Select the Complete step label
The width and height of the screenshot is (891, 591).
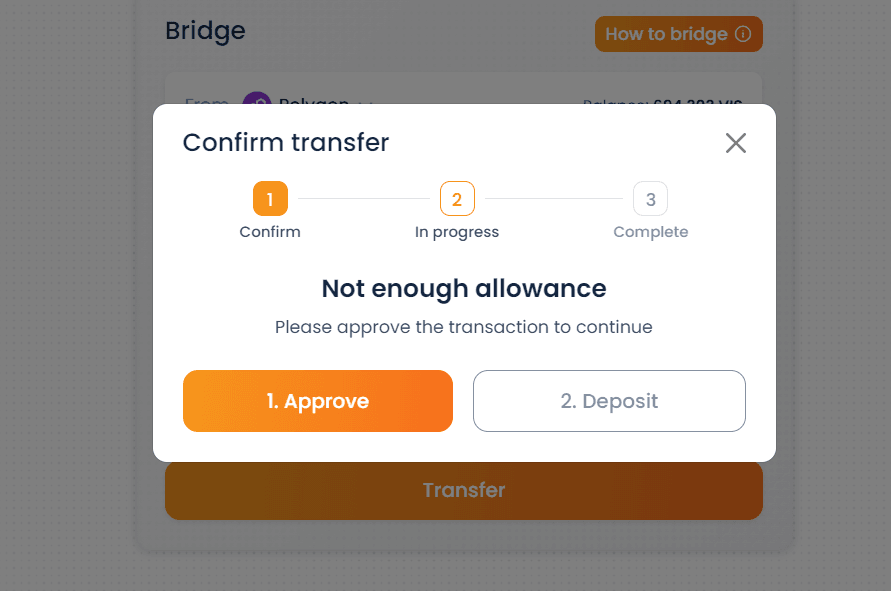651,232
